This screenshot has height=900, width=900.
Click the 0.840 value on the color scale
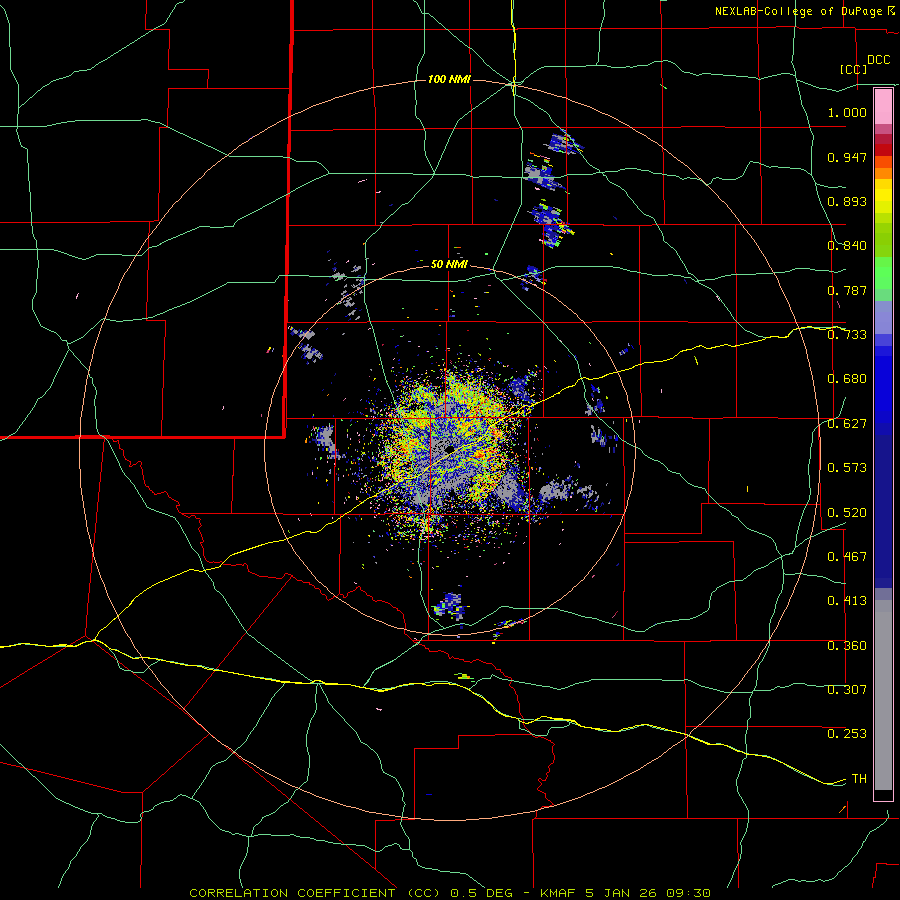pos(847,246)
